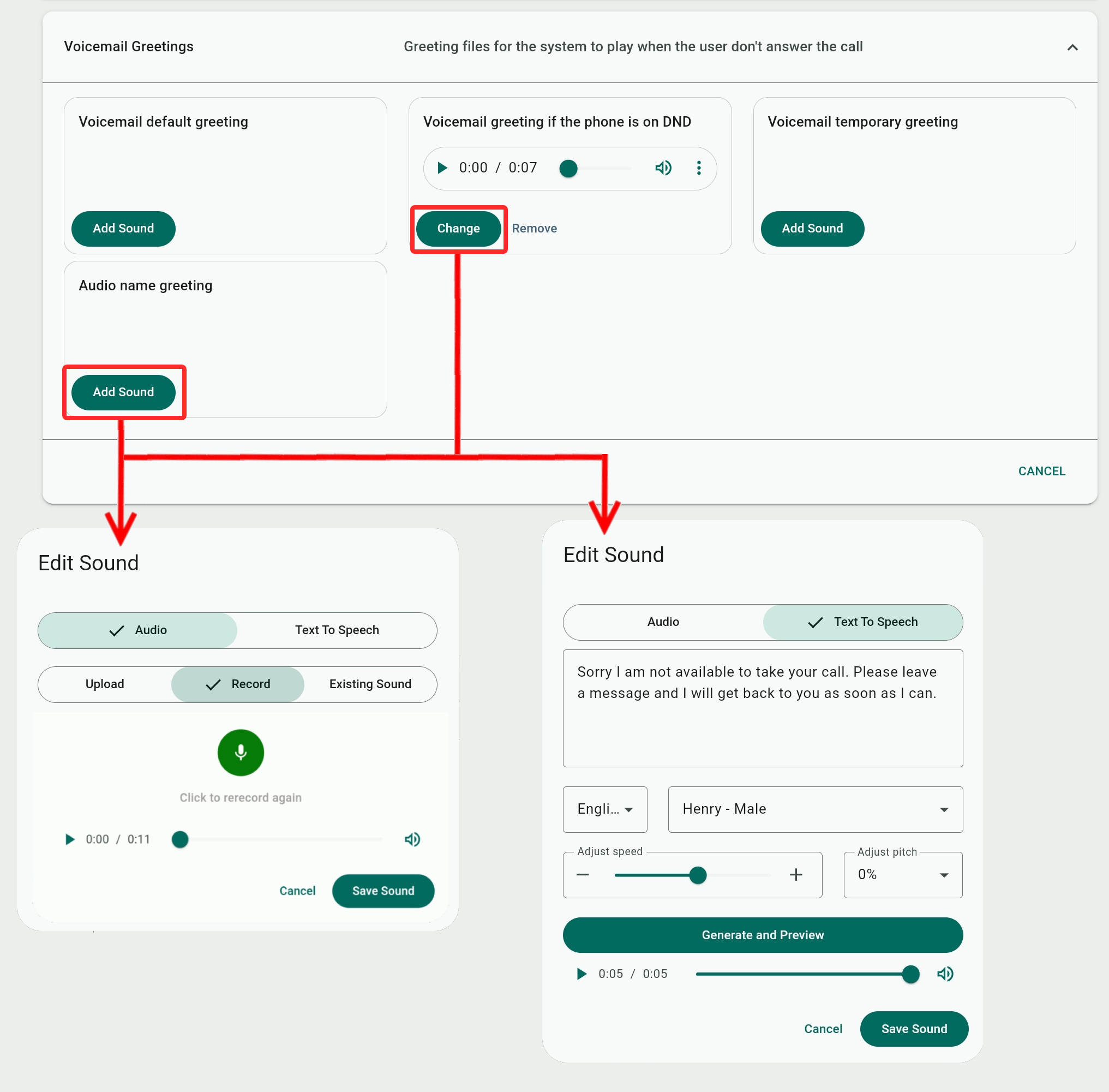The height and width of the screenshot is (1092, 1109).
Task: Open the Henry - Male voice dropdown
Action: click(x=815, y=809)
